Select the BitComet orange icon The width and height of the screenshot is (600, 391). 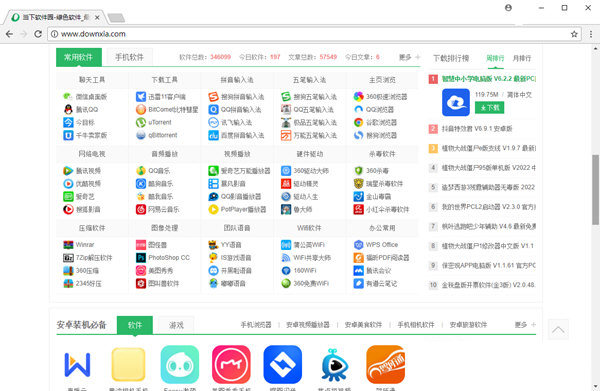click(141, 109)
